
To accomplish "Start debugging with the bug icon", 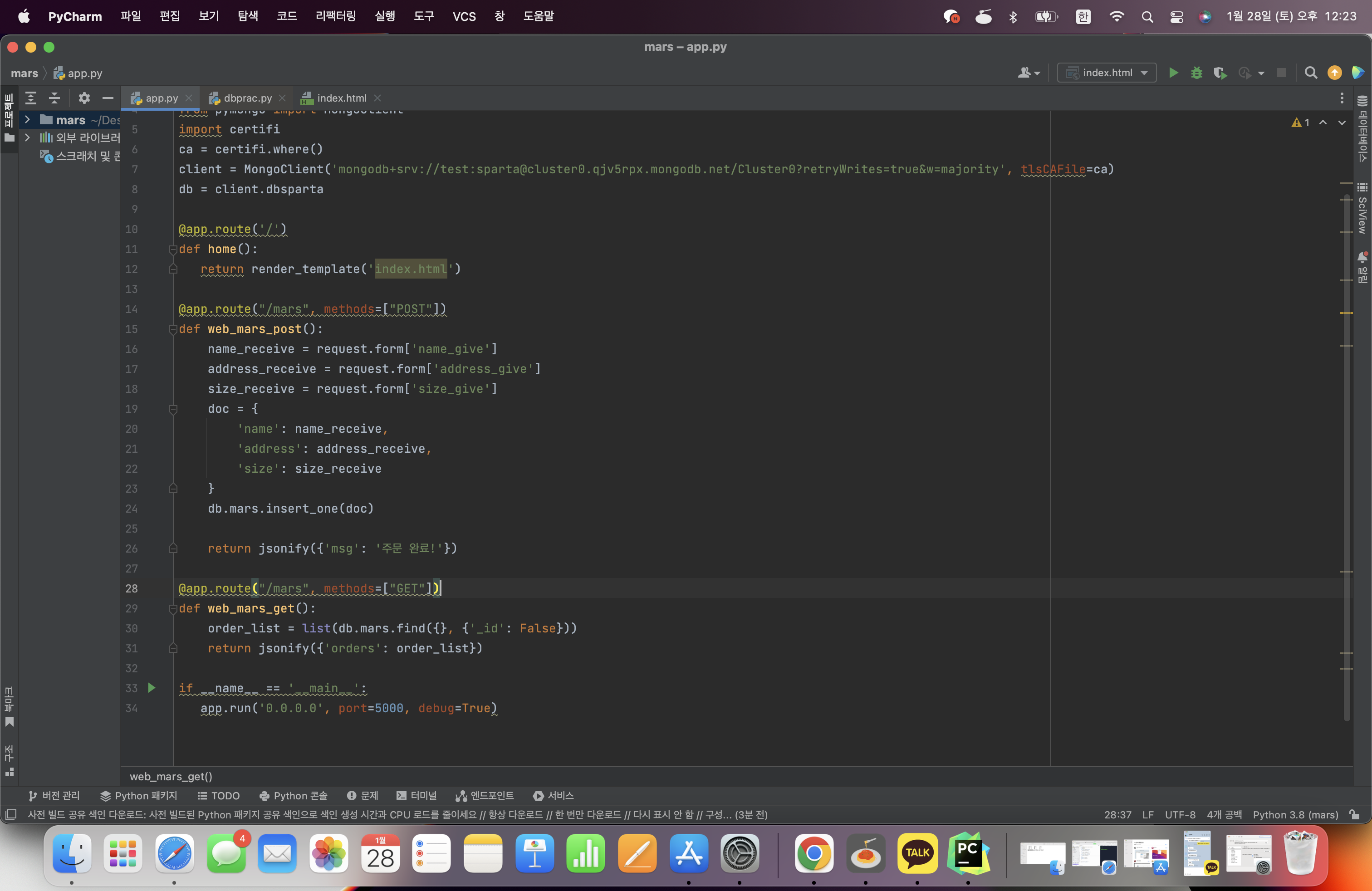I will [1197, 73].
